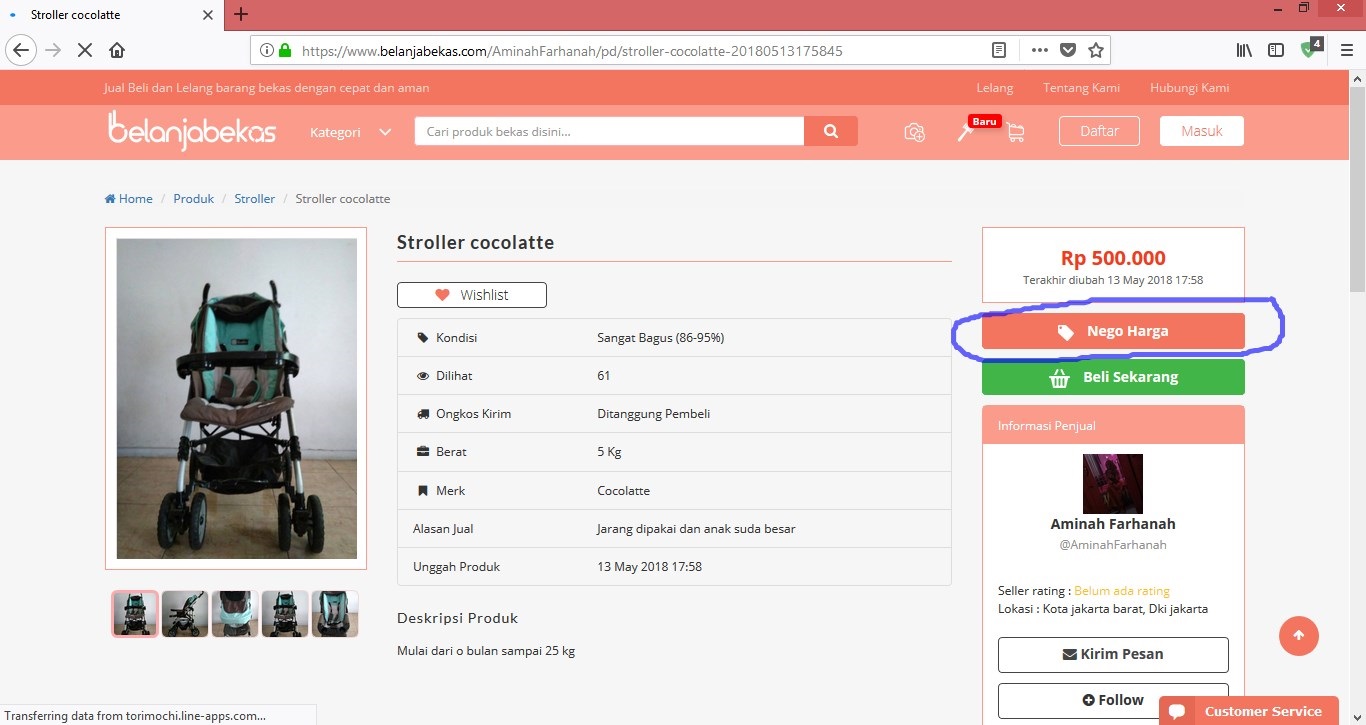Open the auction hammer icon marked Baru
Screen dimensions: 1366x725
coord(966,132)
